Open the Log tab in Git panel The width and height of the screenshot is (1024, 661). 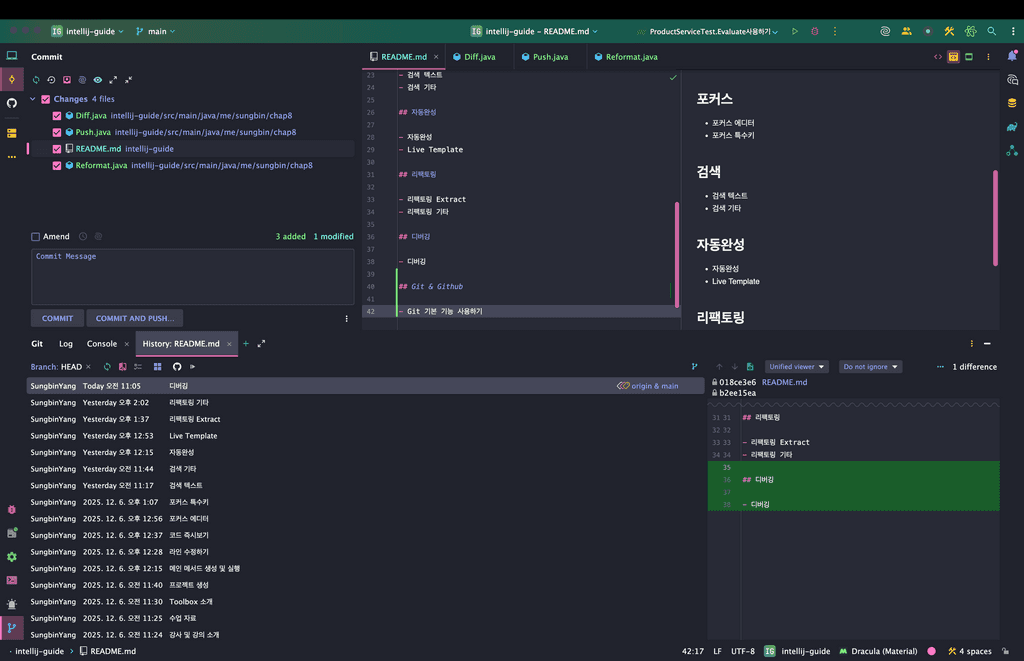pyautogui.click(x=66, y=344)
